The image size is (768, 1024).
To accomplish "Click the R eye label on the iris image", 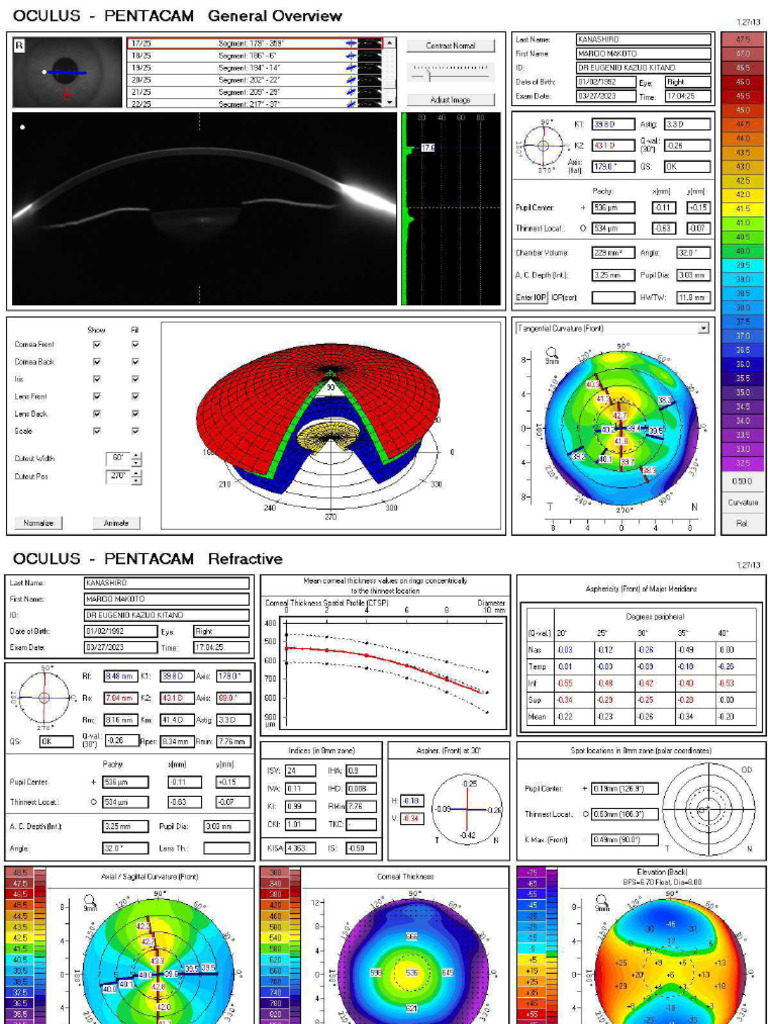I will (19, 47).
